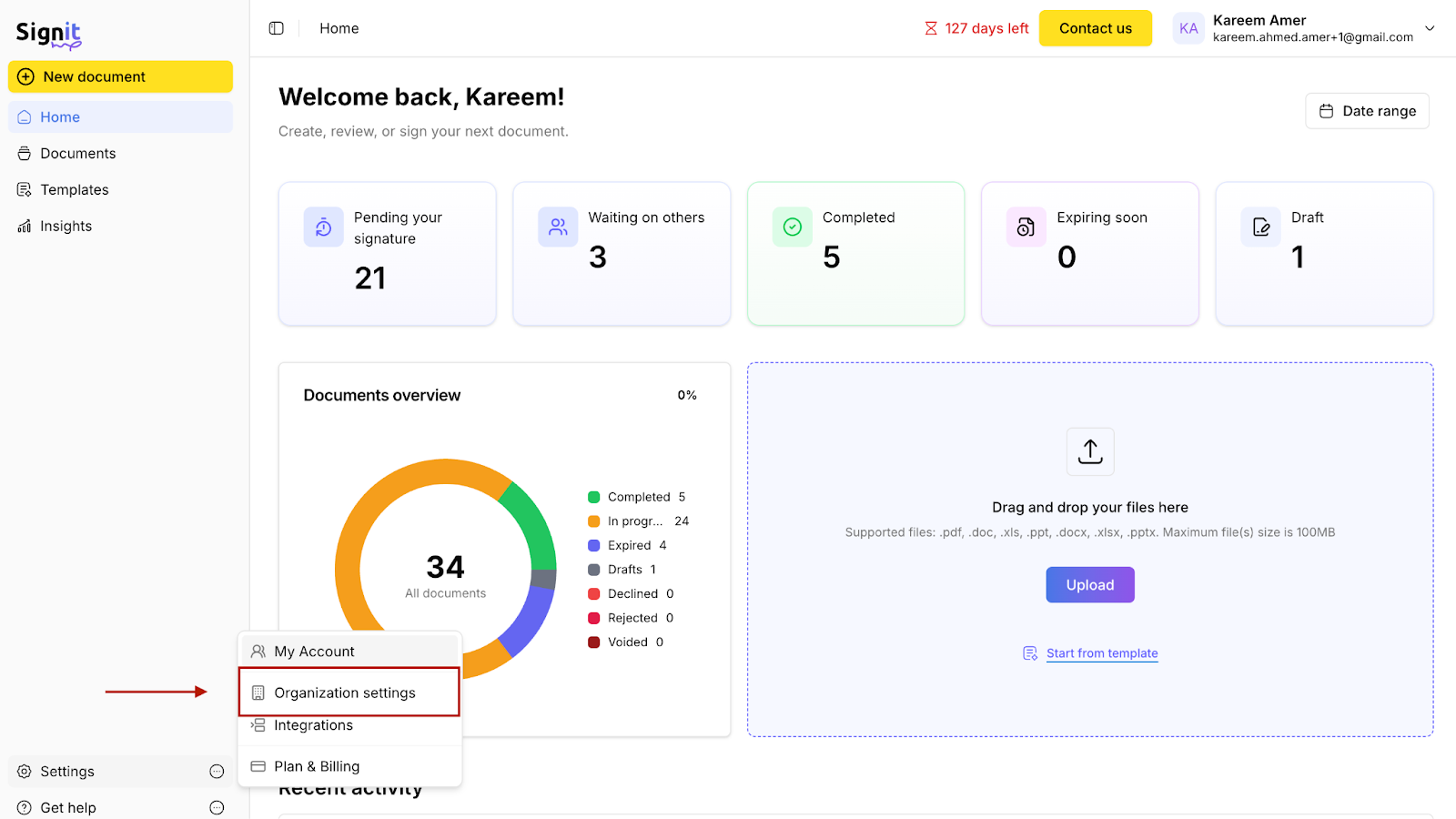Open Templates in the sidebar
The height and width of the screenshot is (819, 1456).
click(x=75, y=190)
